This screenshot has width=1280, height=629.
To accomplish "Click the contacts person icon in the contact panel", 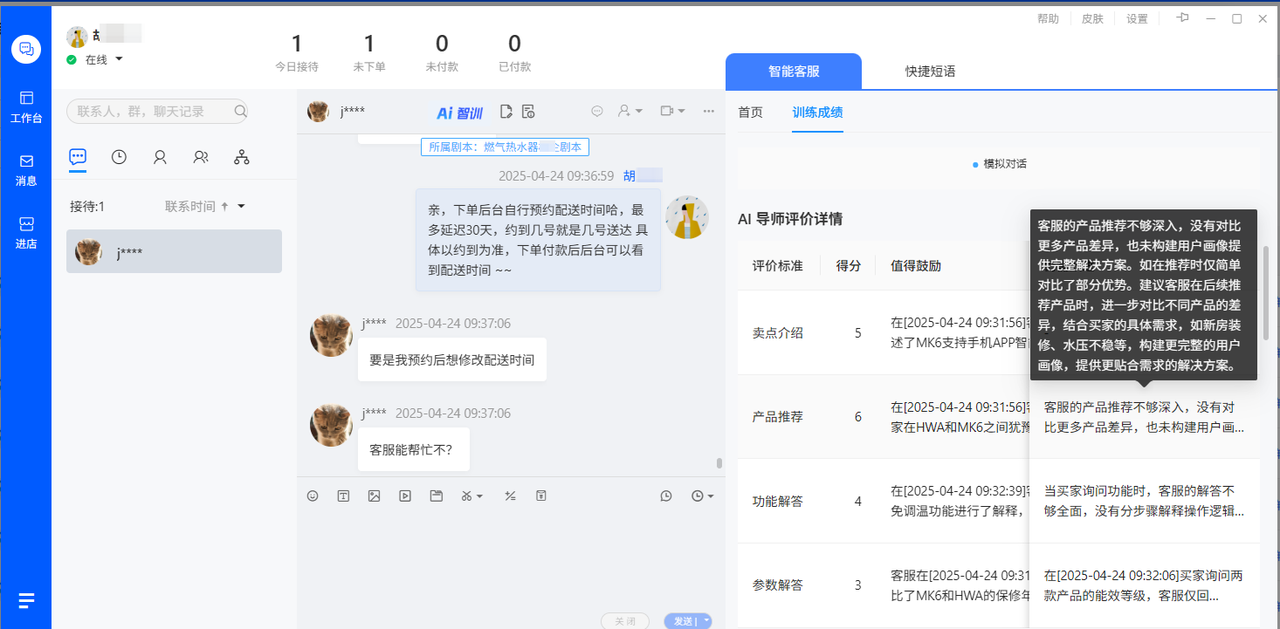I will tap(160, 157).
